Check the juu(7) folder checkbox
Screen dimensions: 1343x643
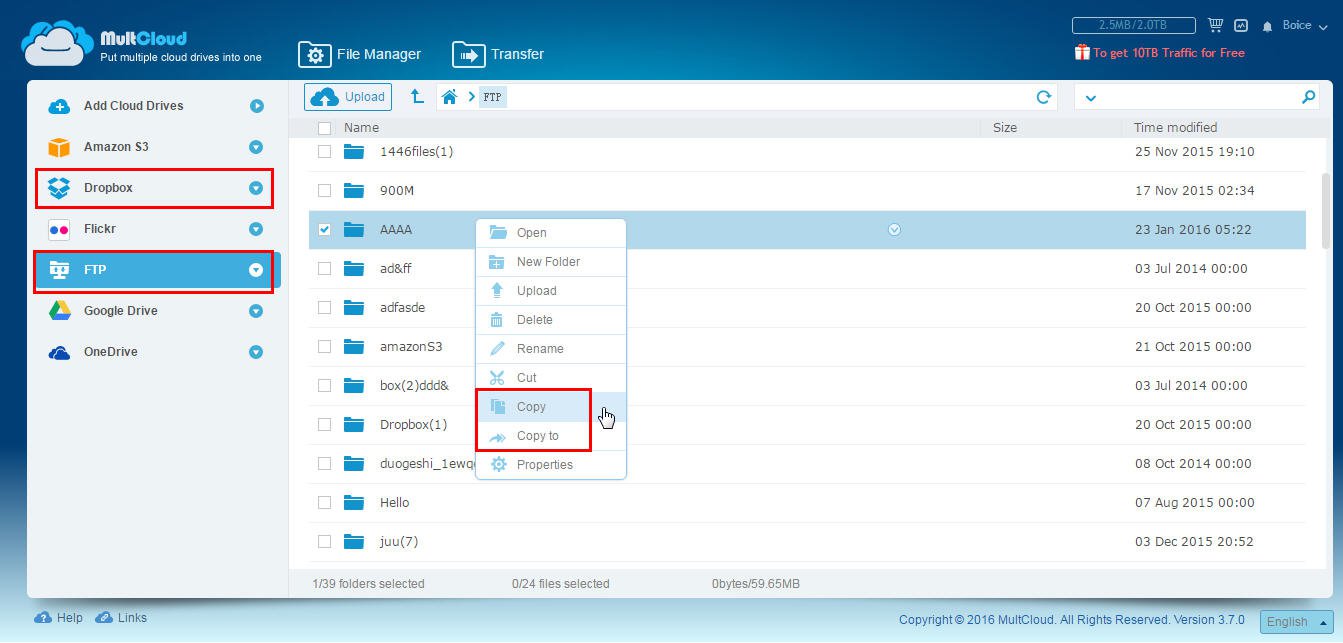click(x=324, y=541)
